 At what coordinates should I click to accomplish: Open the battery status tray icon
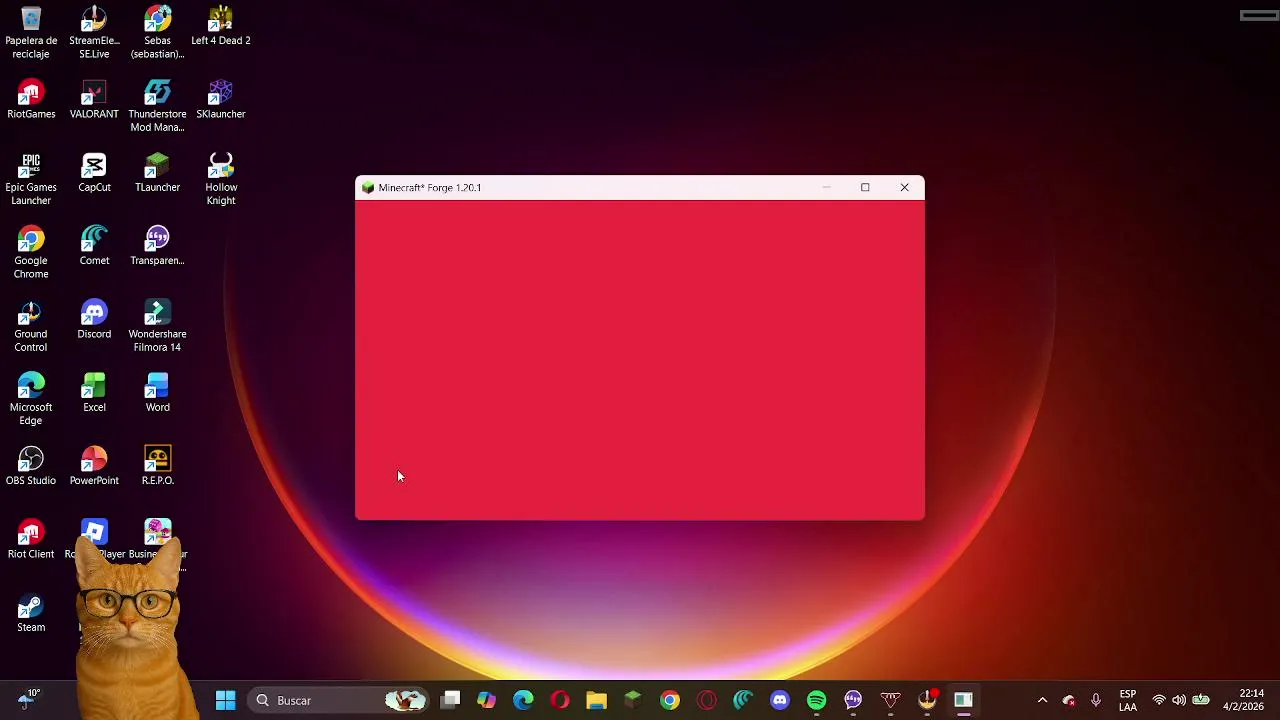coord(1201,700)
